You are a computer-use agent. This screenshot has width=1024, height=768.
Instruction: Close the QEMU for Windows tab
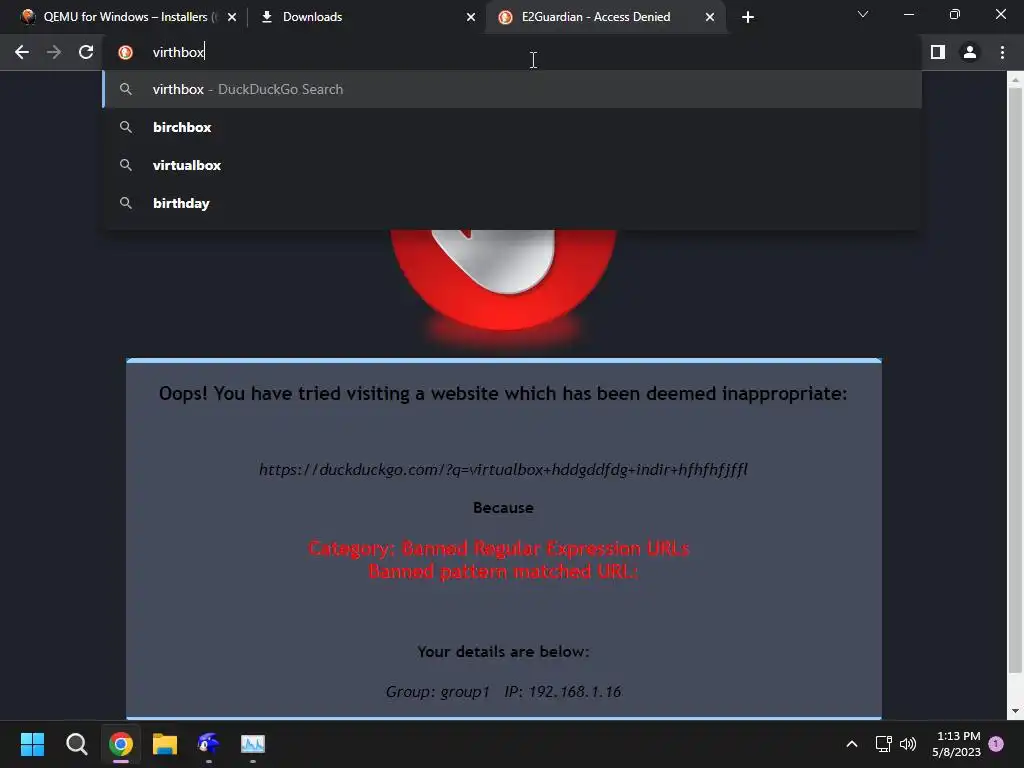tap(232, 17)
